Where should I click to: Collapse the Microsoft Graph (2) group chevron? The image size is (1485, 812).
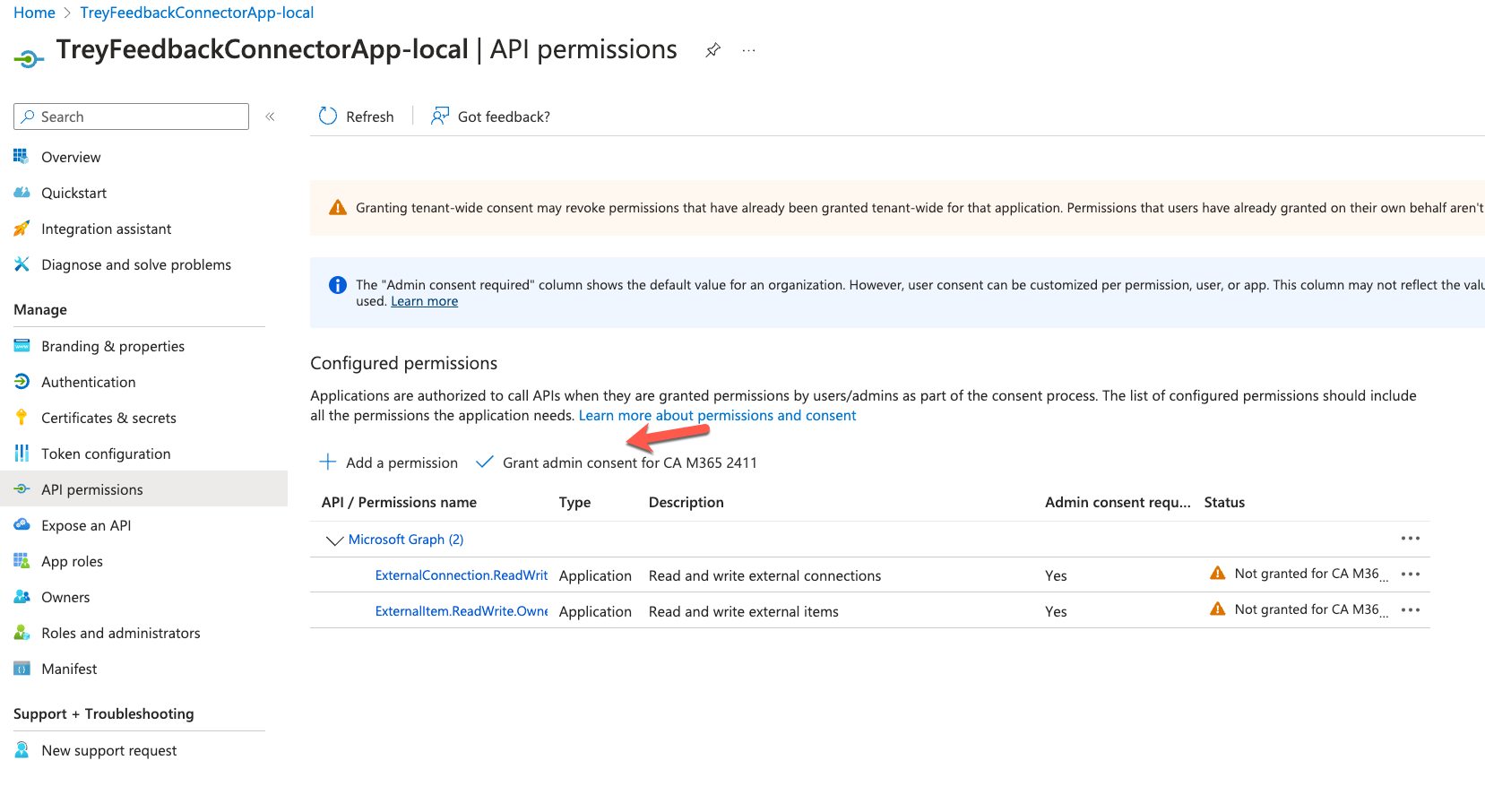coord(334,540)
